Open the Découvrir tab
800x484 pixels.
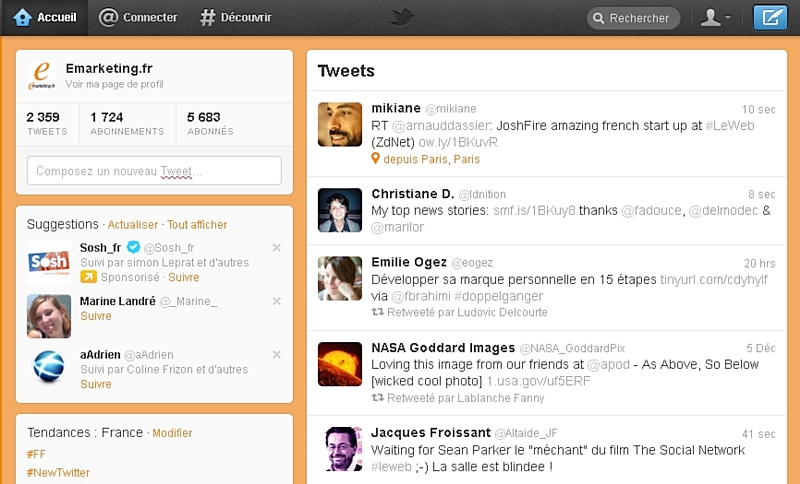coord(235,17)
